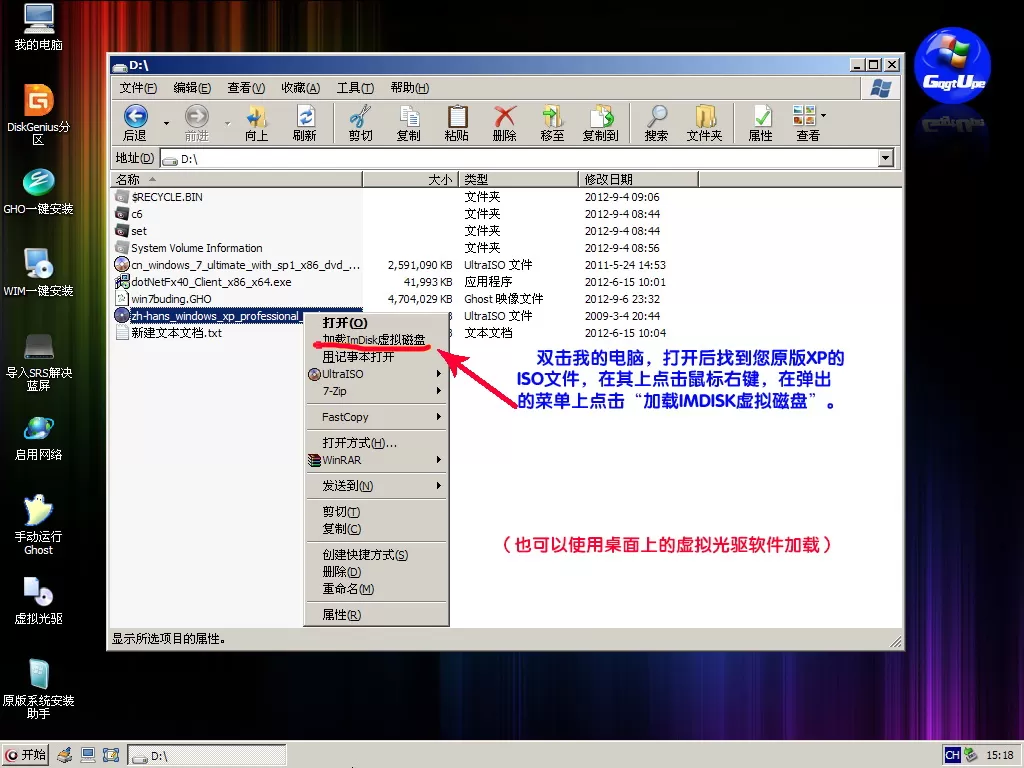The height and width of the screenshot is (768, 1024).
Task: Choose 属性(R) in context menu
Action: [x=341, y=615]
